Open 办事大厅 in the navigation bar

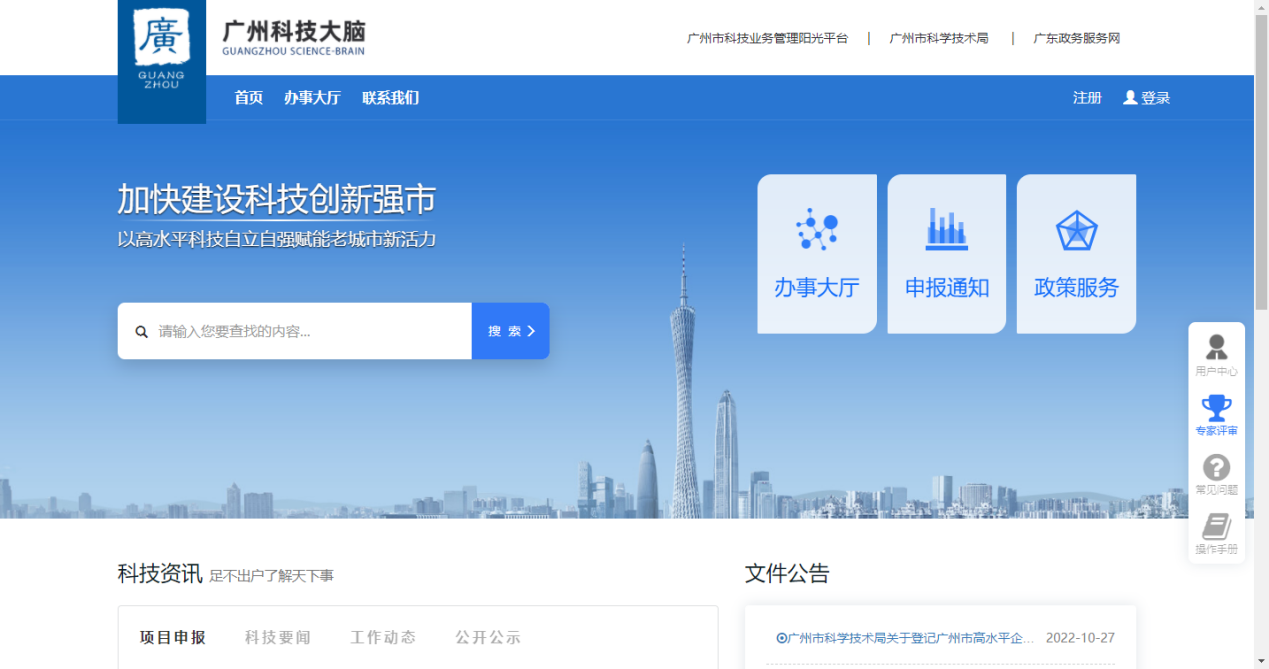coord(312,98)
